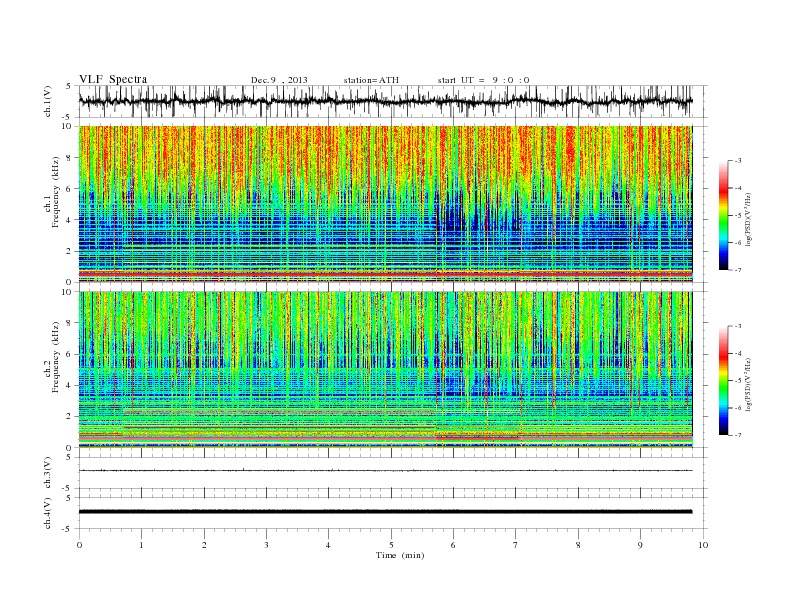Click time axis tick label "10"
The height and width of the screenshot is (612, 792).
[703, 545]
